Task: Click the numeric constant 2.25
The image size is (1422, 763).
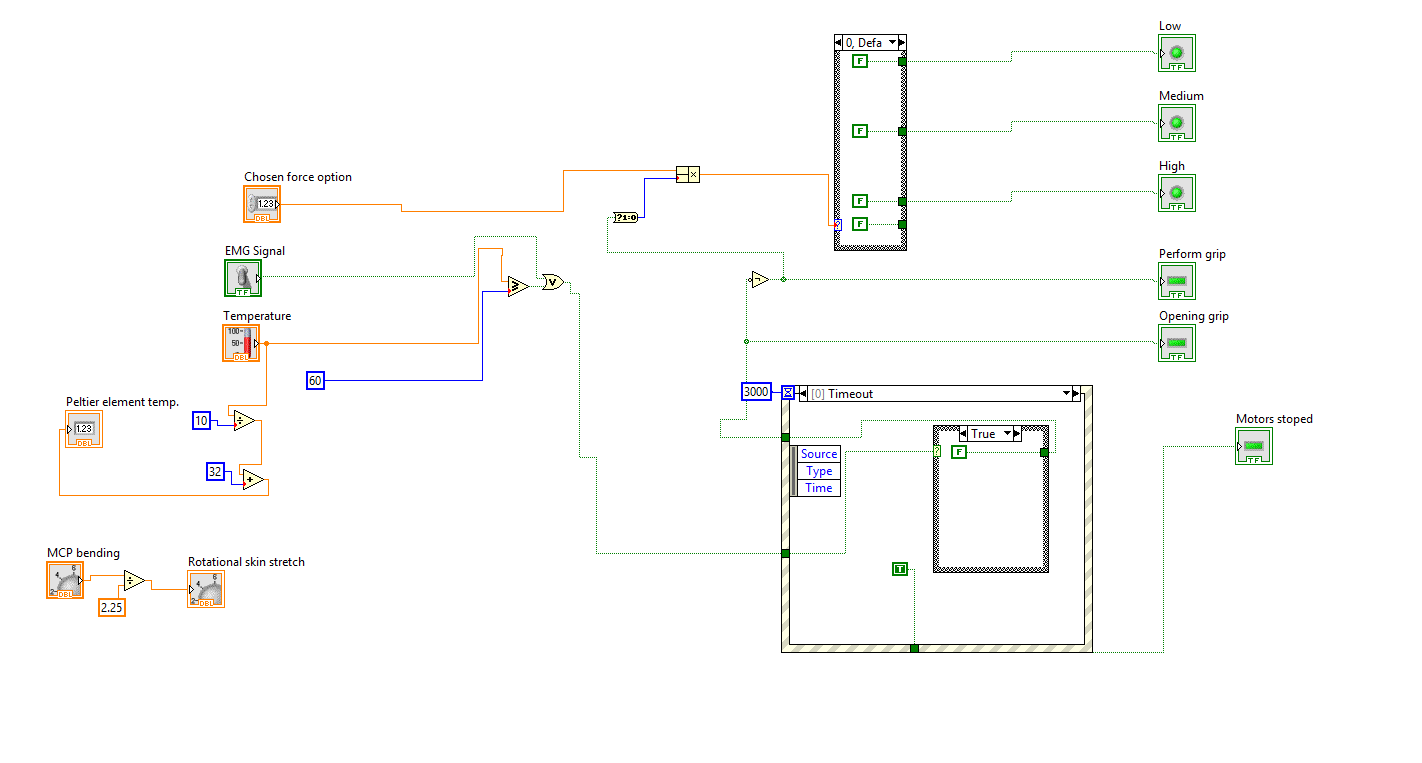Action: click(x=112, y=606)
